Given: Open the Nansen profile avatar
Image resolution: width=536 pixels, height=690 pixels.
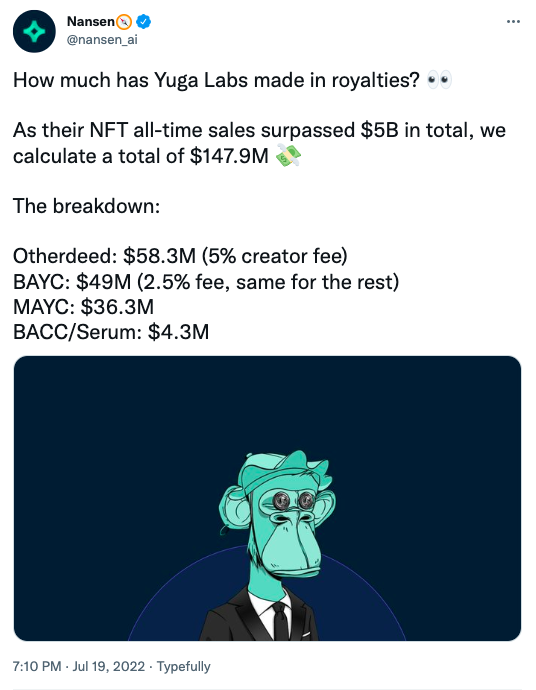Looking at the screenshot, I should click(x=34, y=32).
